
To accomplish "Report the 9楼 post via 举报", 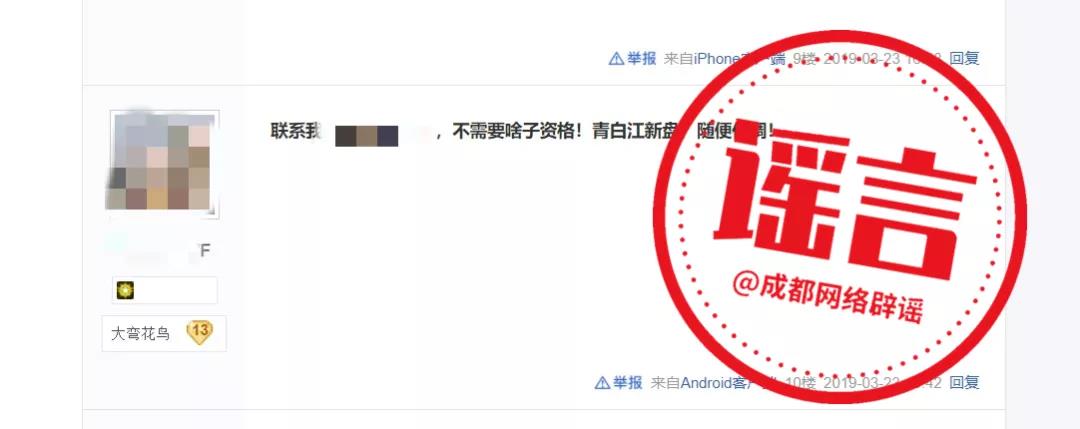I will (641, 59).
